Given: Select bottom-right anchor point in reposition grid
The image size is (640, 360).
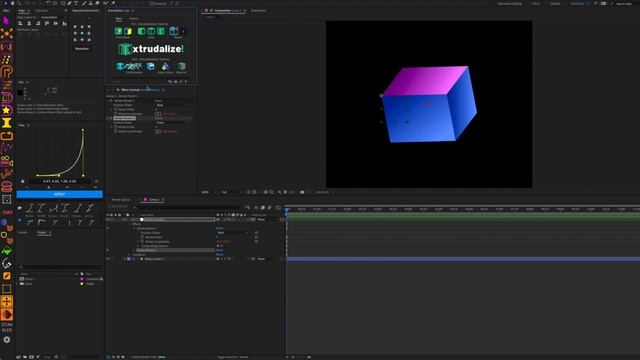Looking at the screenshot, I should click(89, 40).
